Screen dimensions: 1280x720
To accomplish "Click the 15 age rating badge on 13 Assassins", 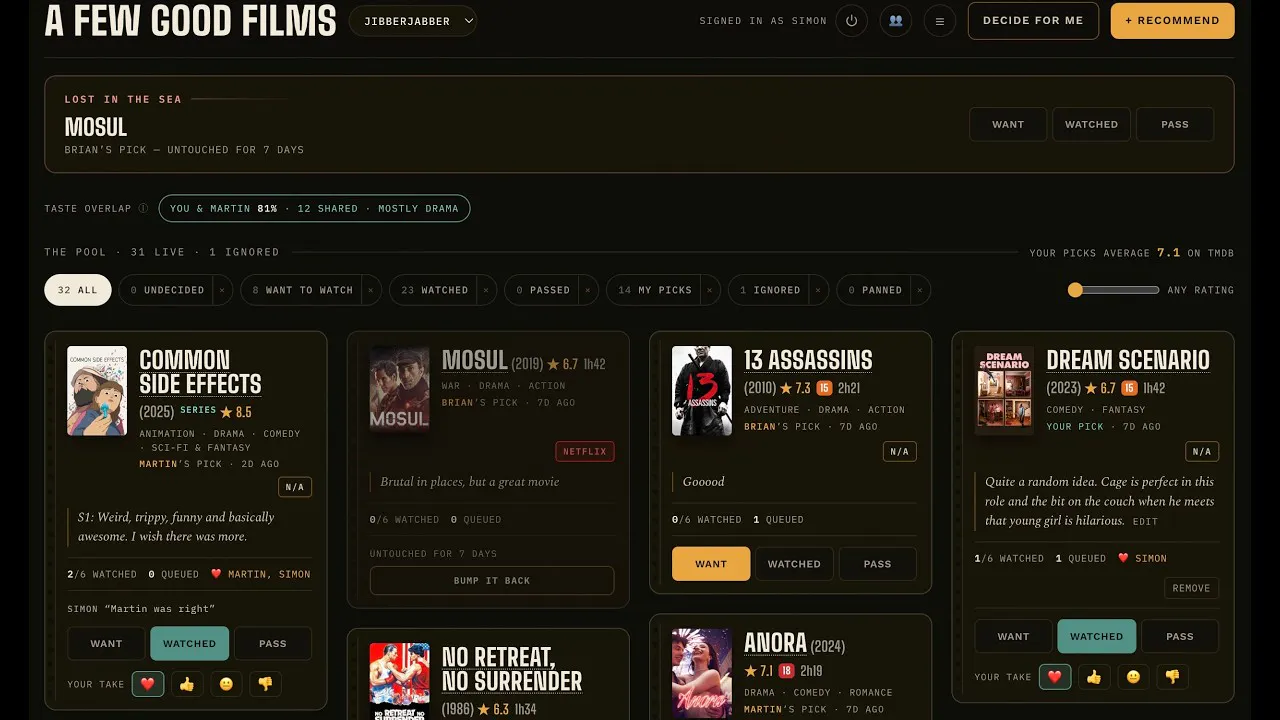I will click(x=824, y=388).
